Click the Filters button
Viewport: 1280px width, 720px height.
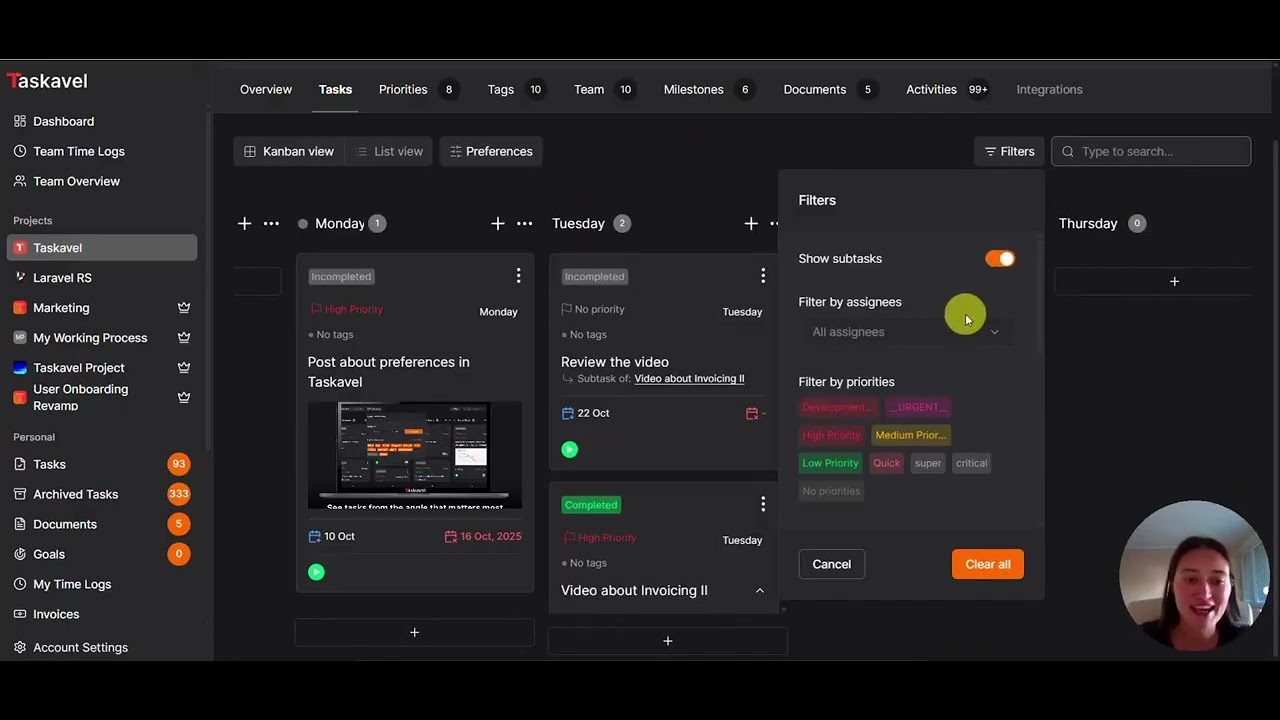1009,151
